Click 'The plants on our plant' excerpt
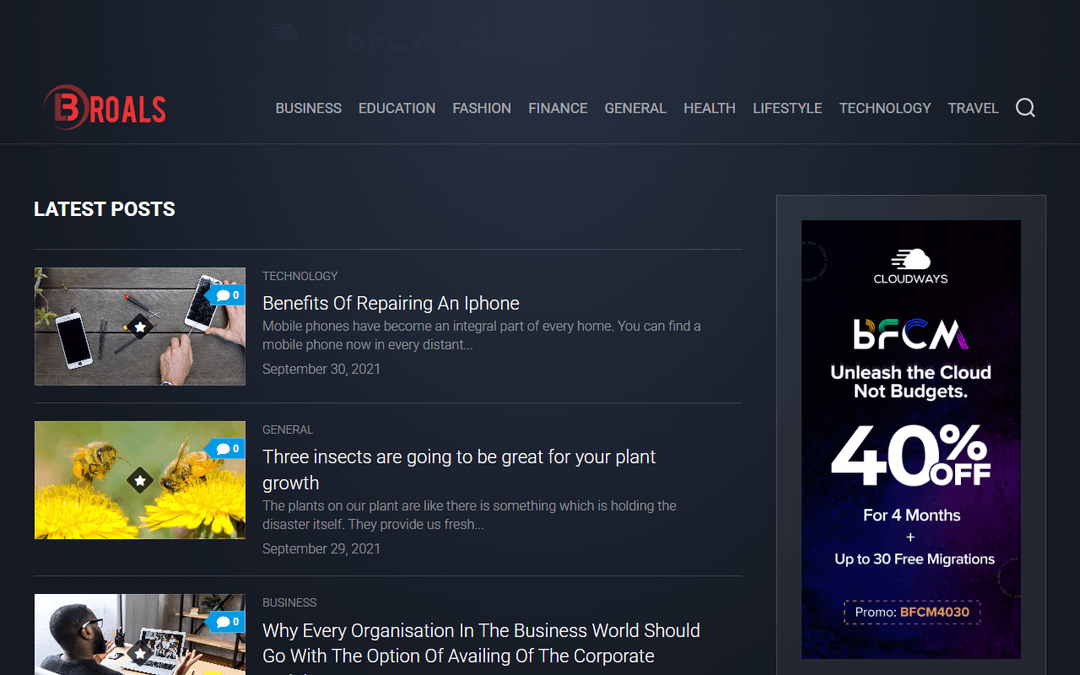 [x=469, y=515]
